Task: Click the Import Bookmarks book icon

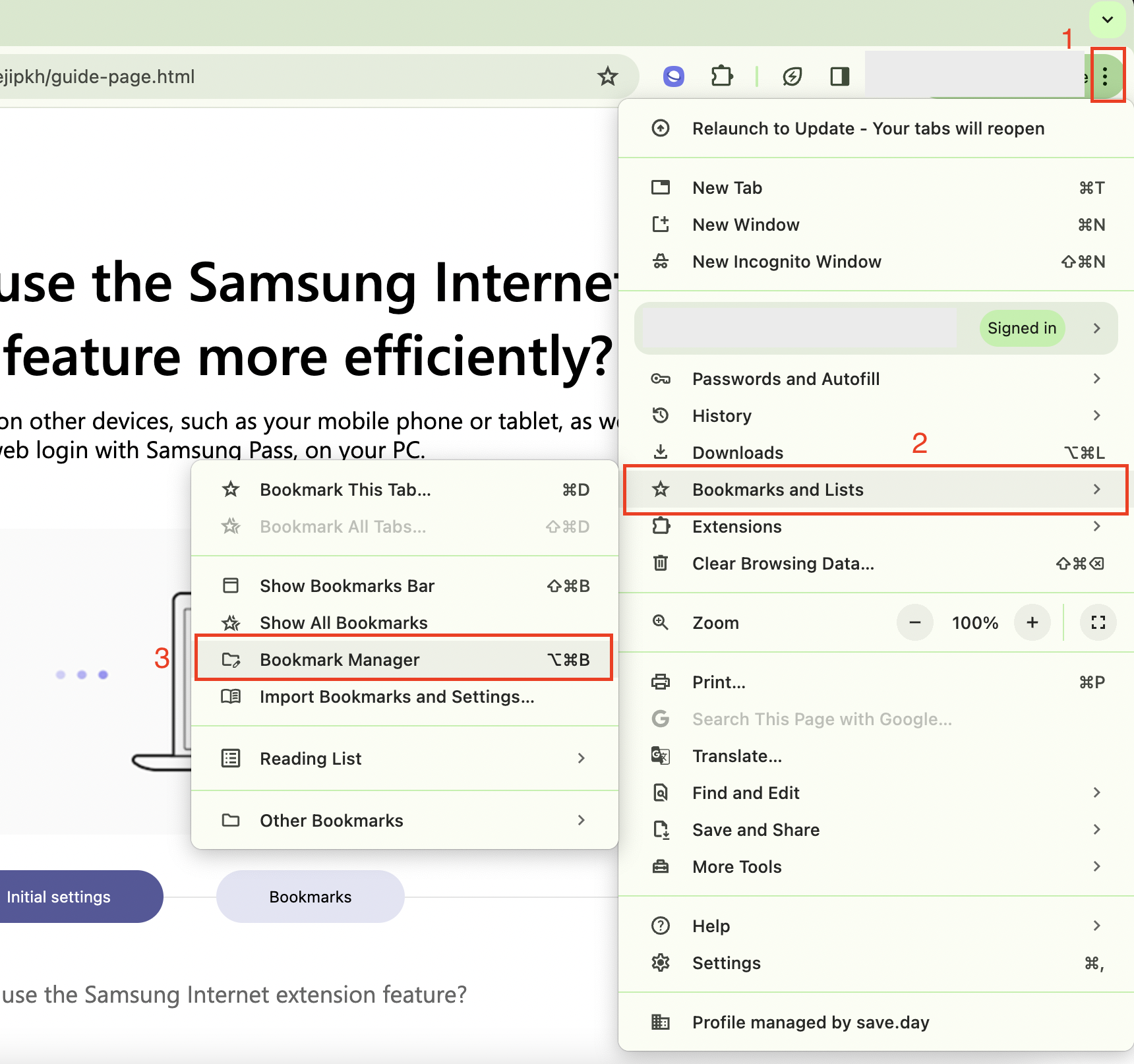Action: pos(231,696)
